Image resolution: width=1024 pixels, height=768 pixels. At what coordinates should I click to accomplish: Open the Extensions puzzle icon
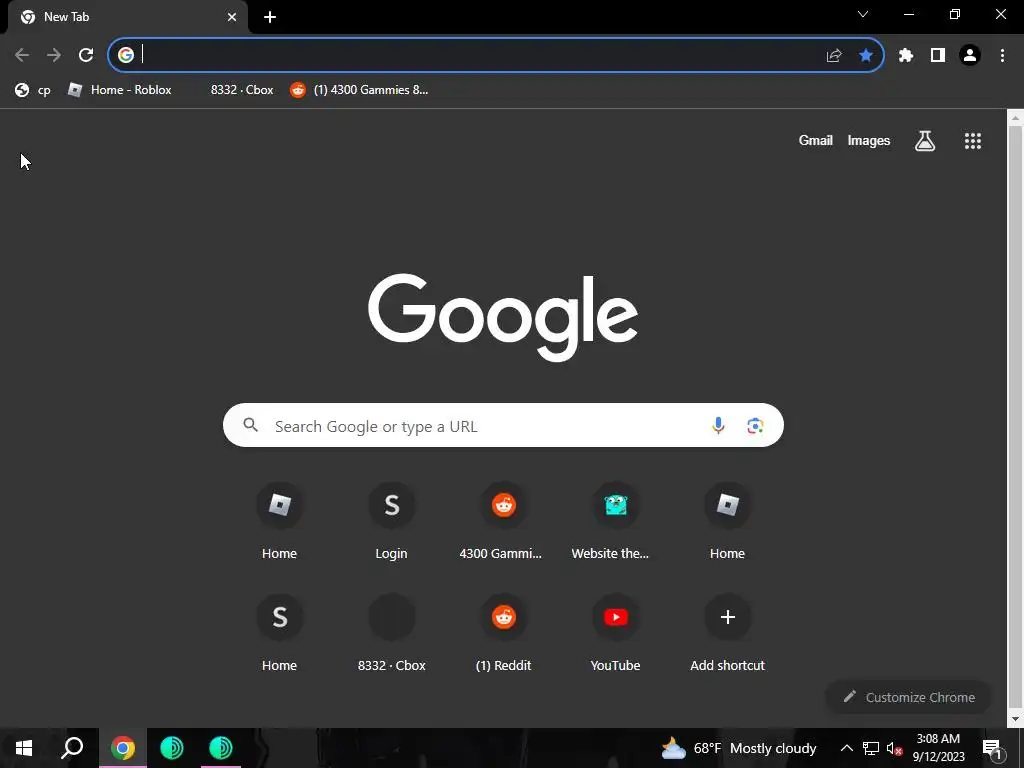click(906, 56)
